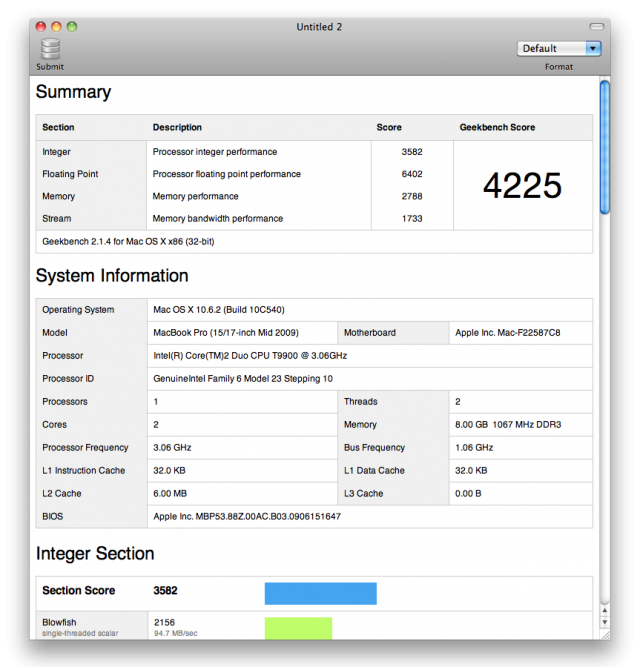The width and height of the screenshot is (640, 668).
Task: Click the vertical scrollbar thumb
Action: click(x=604, y=147)
